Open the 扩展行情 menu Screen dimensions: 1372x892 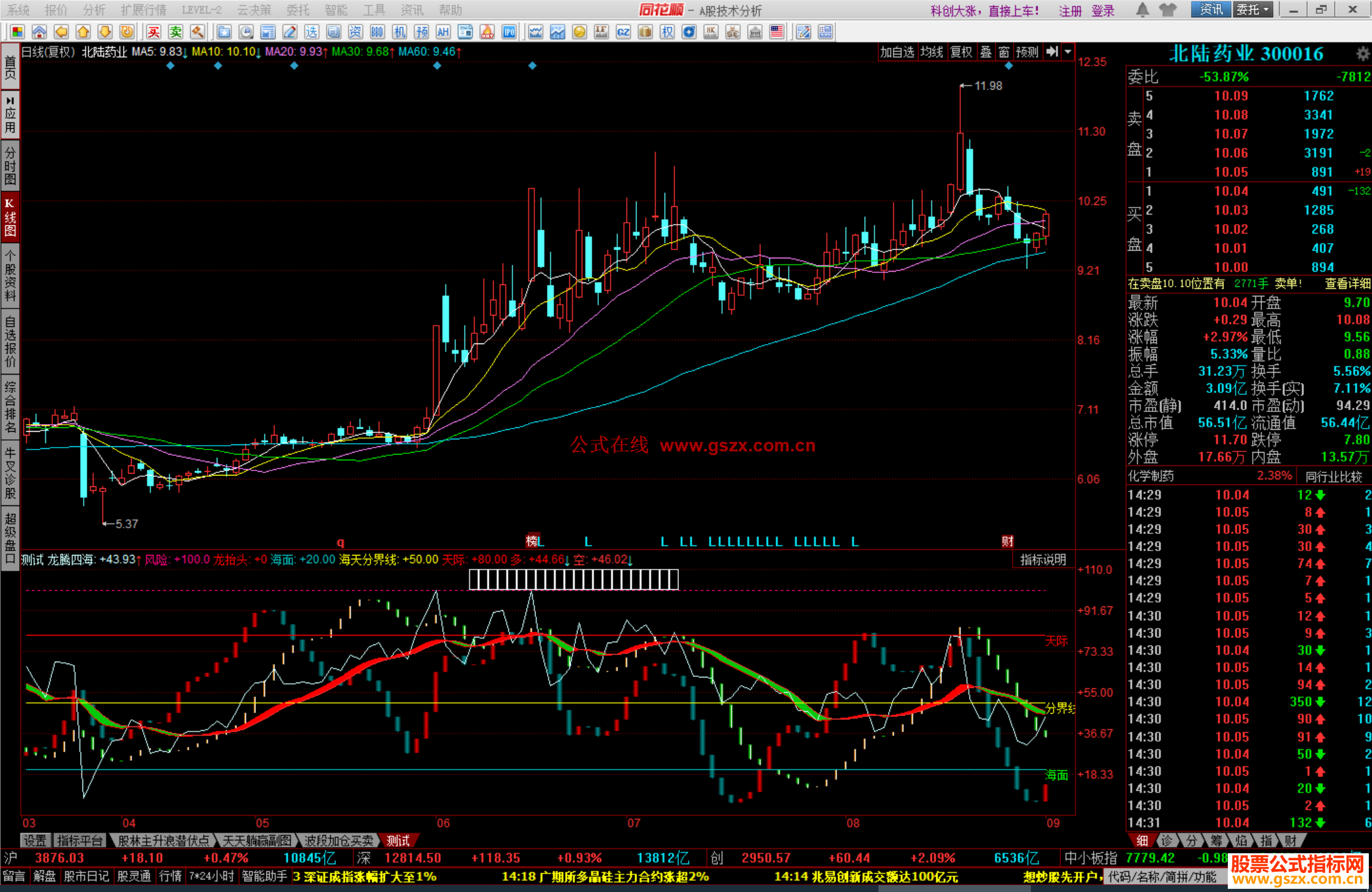[x=143, y=10]
